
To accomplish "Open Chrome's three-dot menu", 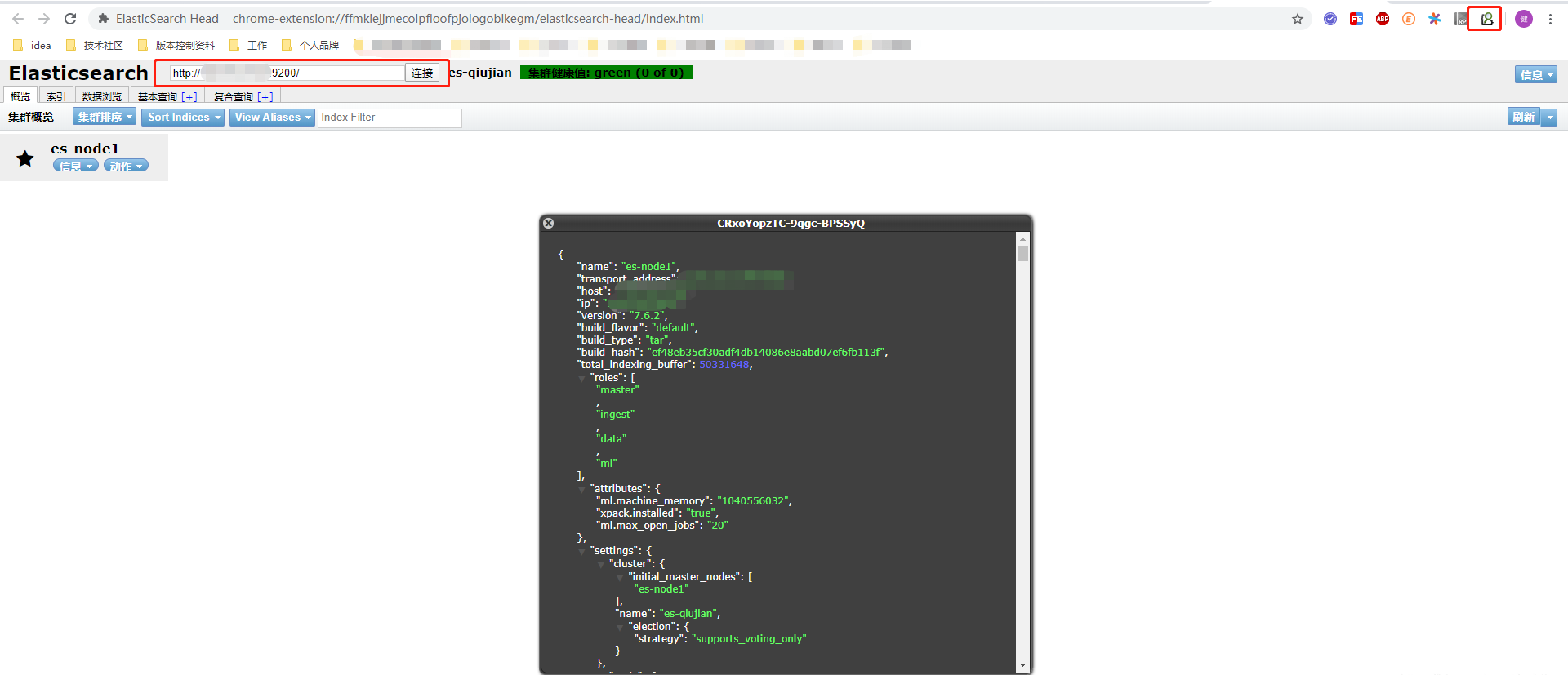I will (1550, 19).
